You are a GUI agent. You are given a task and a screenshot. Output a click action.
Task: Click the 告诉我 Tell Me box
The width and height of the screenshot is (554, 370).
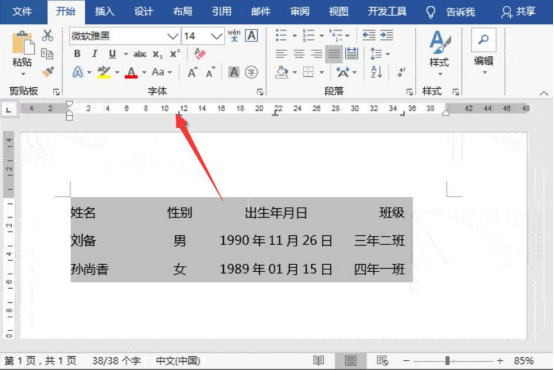[x=451, y=12]
